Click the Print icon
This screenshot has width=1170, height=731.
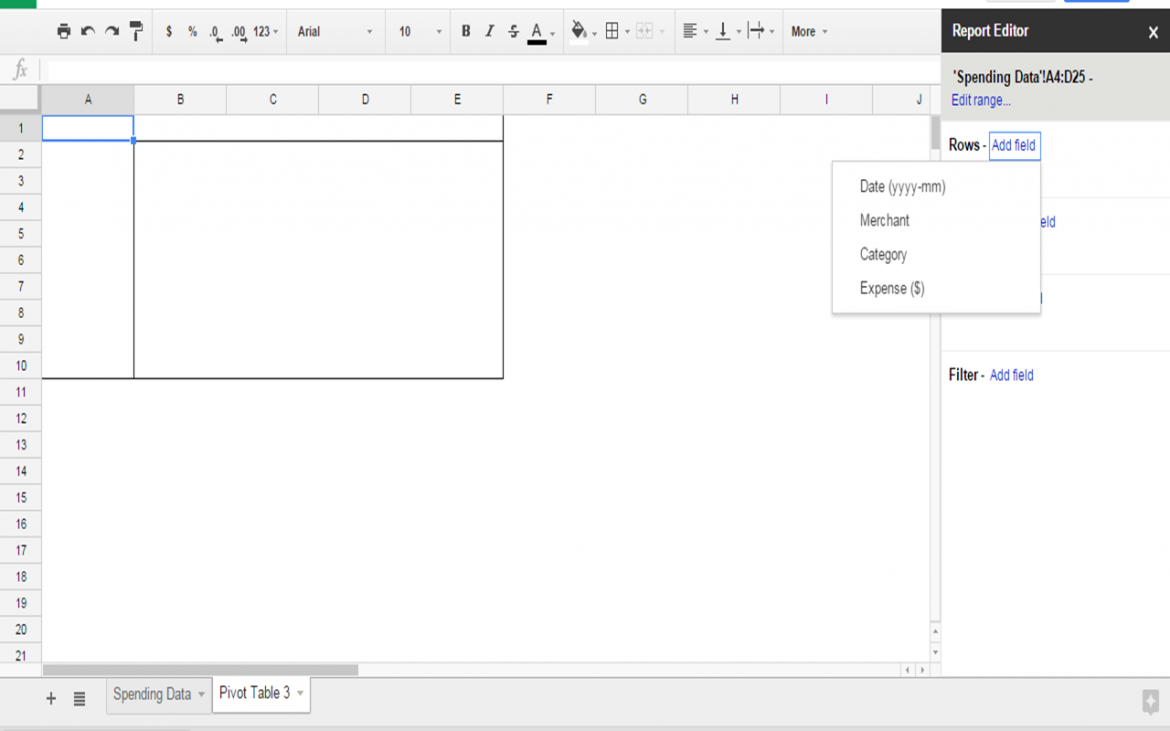point(63,31)
